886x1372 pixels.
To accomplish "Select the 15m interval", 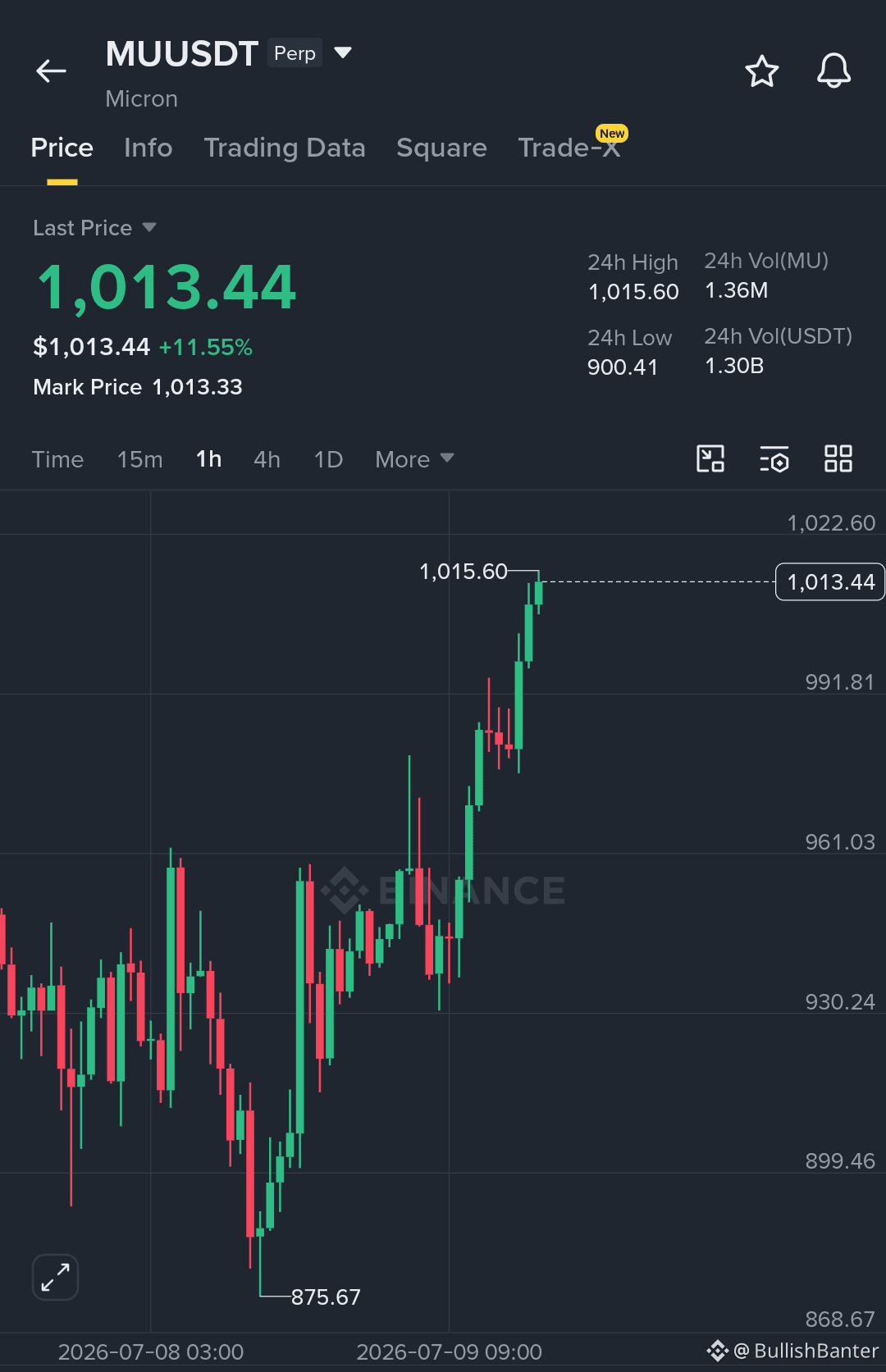I will [x=140, y=459].
